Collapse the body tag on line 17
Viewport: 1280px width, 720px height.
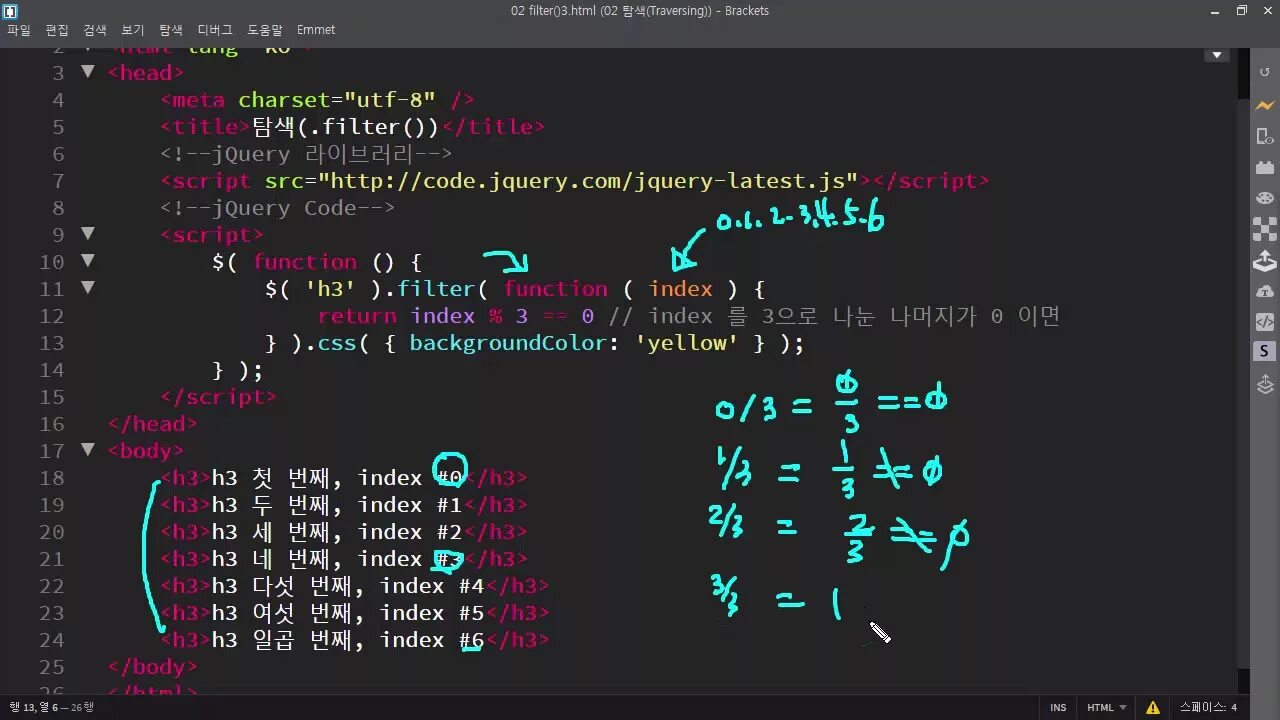click(88, 450)
